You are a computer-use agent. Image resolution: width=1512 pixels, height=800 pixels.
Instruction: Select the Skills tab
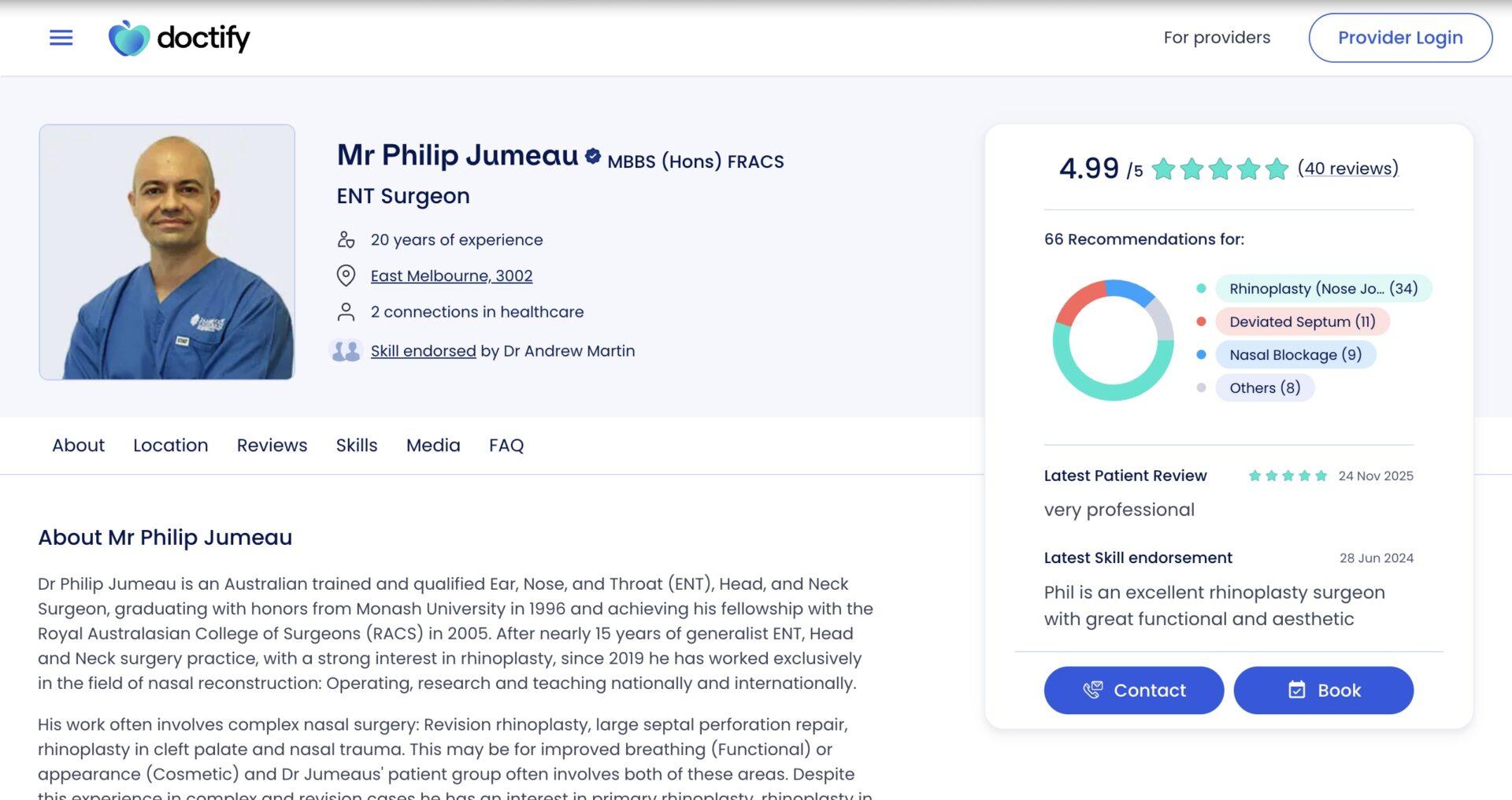[x=357, y=446]
